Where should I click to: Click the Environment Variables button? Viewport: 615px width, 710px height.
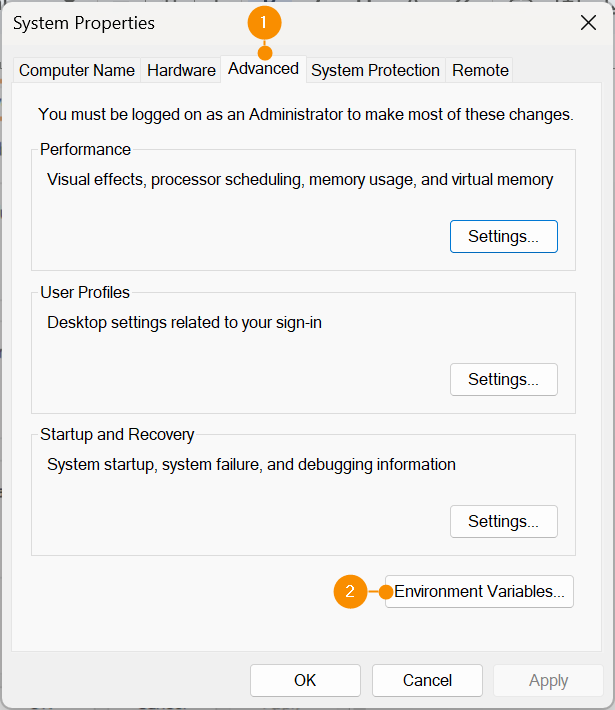[479, 592]
